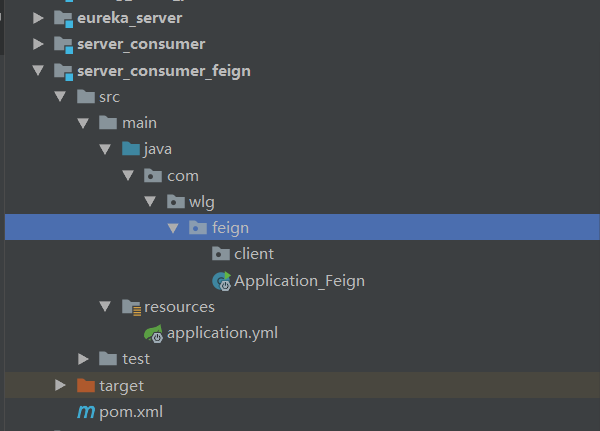This screenshot has height=431, width=600.
Task: Click the wlg package icon
Action: [176, 201]
